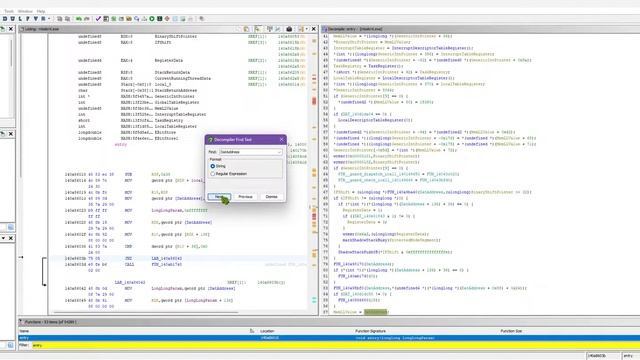Click the blue magnifier toolbar icon
Viewport: 640px width, 360px height.
(x=137, y=19)
